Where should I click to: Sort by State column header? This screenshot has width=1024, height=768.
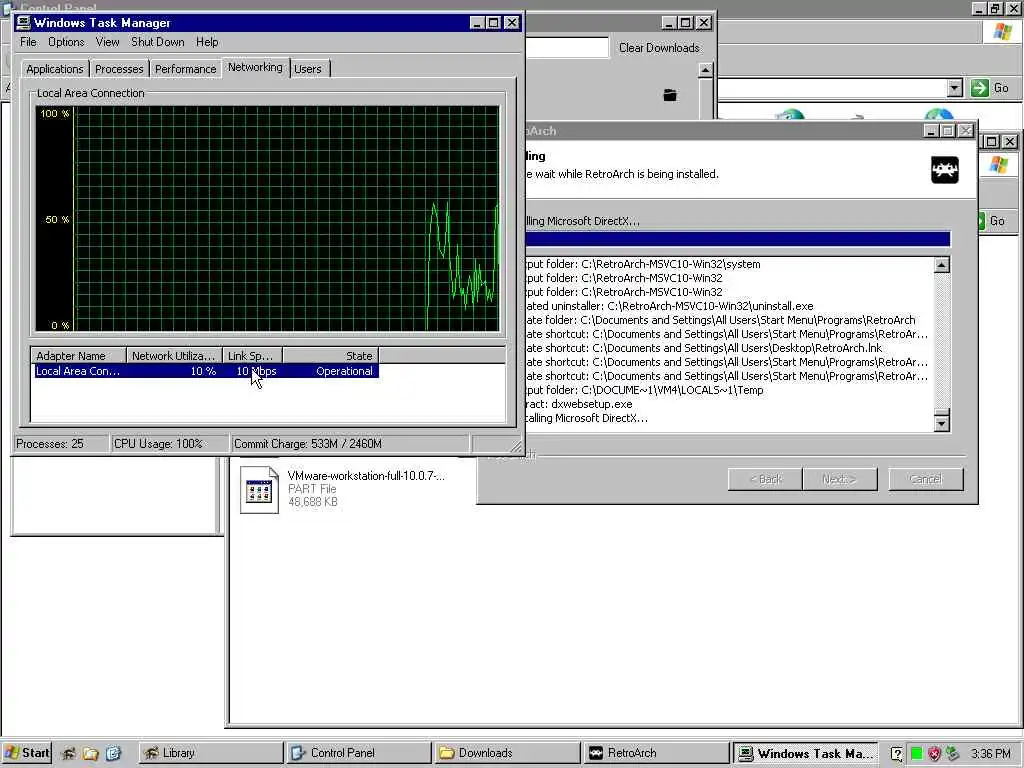point(331,355)
